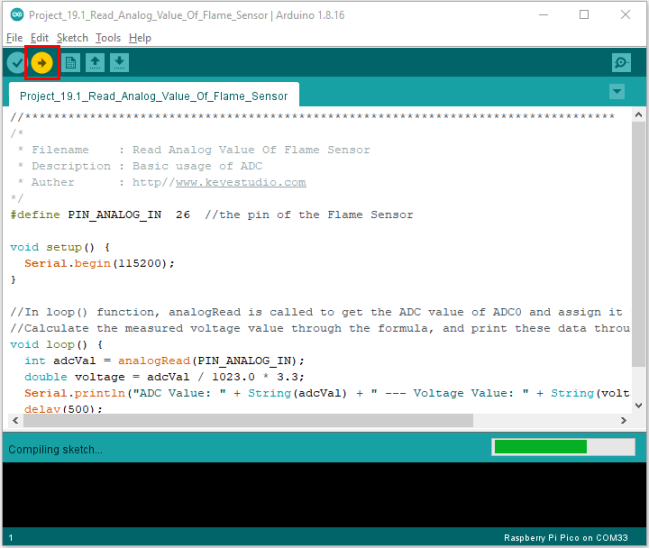This screenshot has width=650, height=549.
Task: Click the 'Serial.println' code line
Action: (x=327, y=393)
